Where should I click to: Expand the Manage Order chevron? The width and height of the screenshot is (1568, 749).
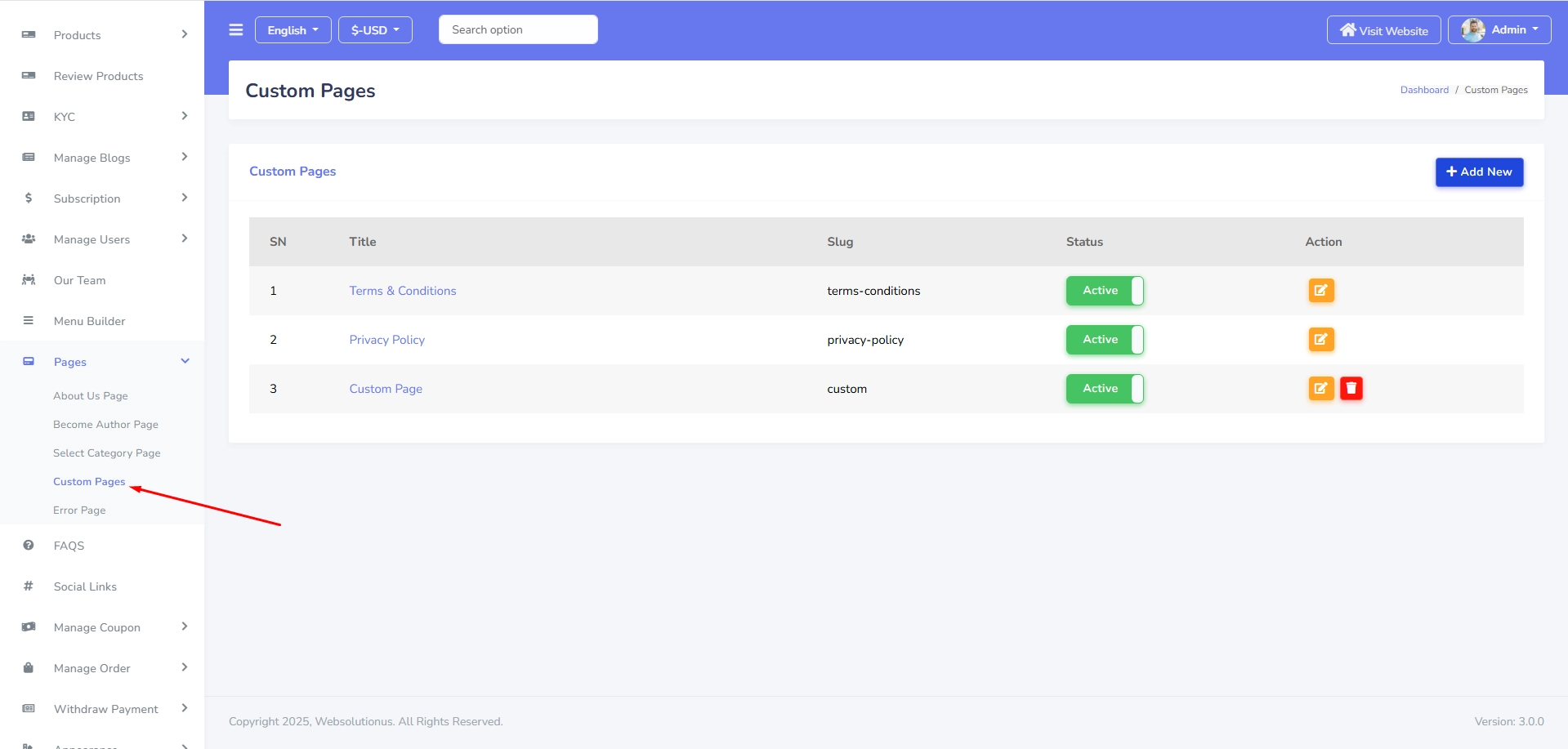185,667
